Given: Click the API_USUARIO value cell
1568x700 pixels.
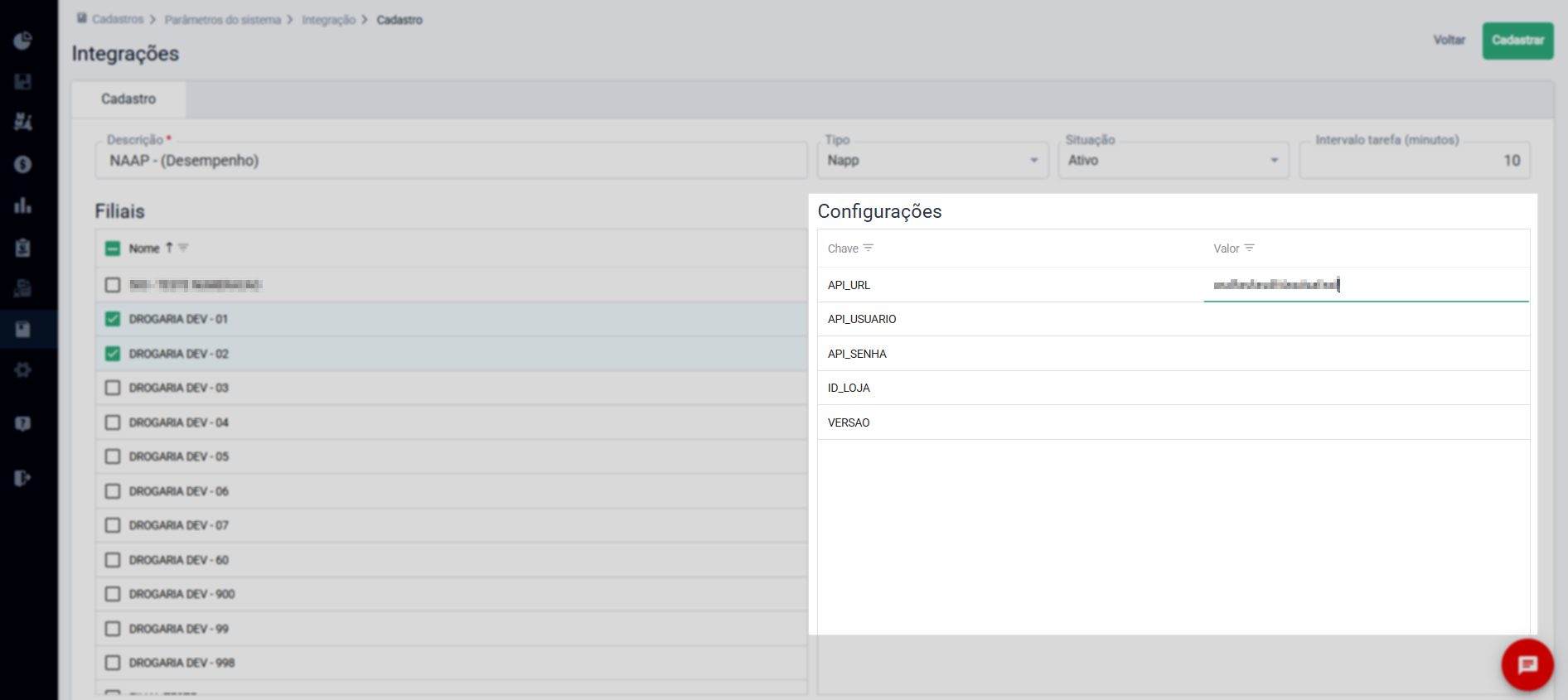Looking at the screenshot, I should point(1366,319).
